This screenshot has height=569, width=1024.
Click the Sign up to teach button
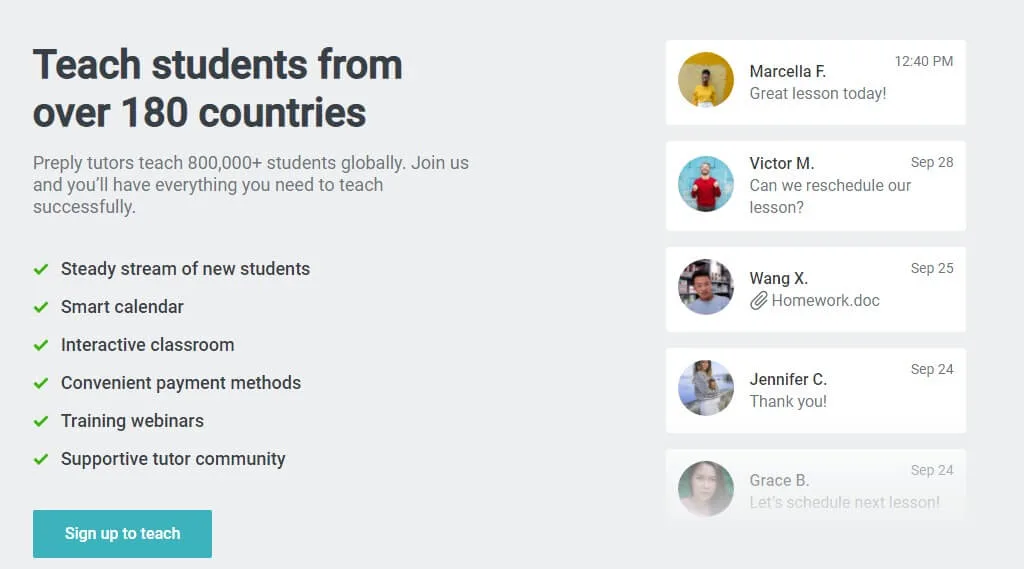[122, 534]
